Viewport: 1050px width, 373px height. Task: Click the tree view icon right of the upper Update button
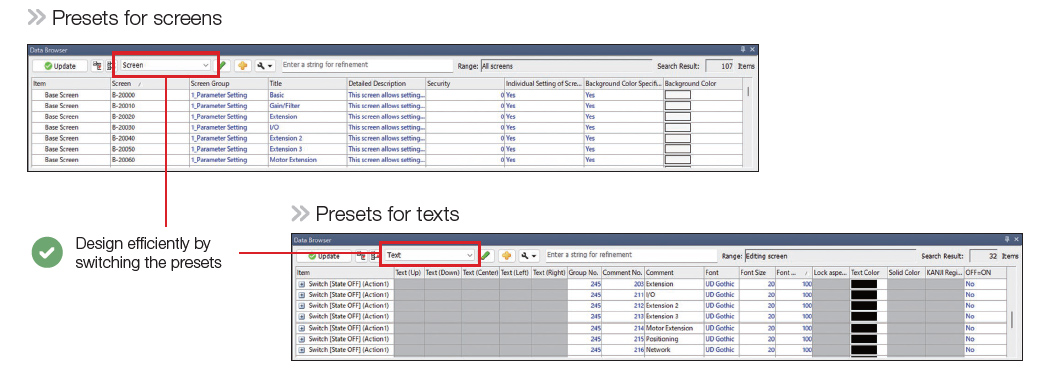click(x=97, y=66)
